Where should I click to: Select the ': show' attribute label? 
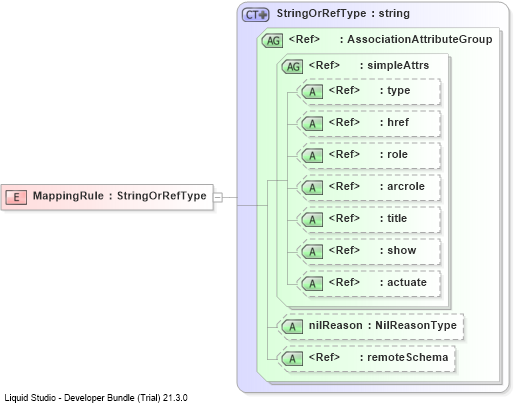coord(398,250)
